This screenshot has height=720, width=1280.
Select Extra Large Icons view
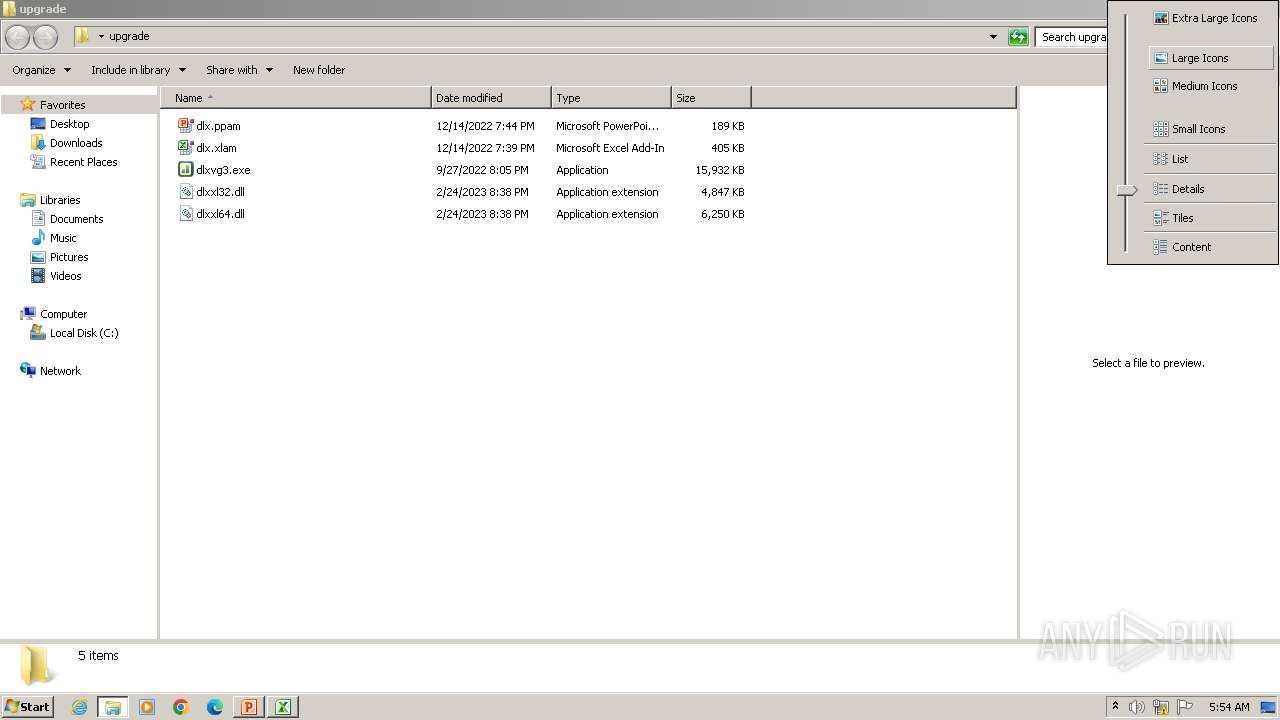pos(1206,18)
